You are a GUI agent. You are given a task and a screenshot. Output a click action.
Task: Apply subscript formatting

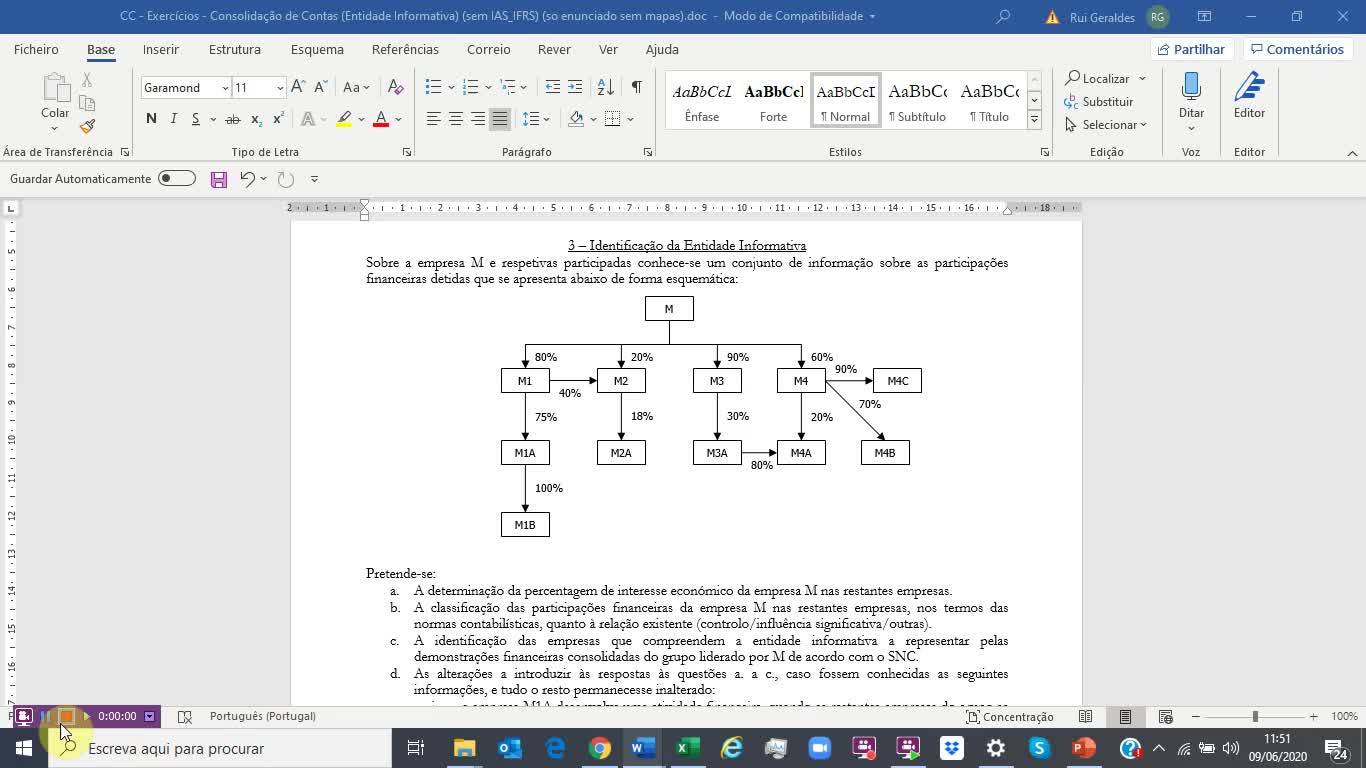coord(256,118)
